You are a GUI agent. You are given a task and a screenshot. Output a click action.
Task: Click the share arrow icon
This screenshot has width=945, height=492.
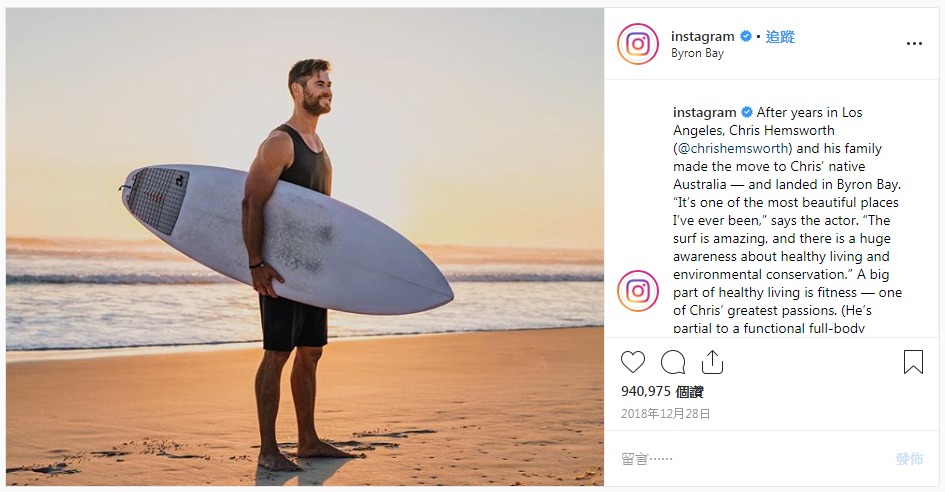[712, 362]
